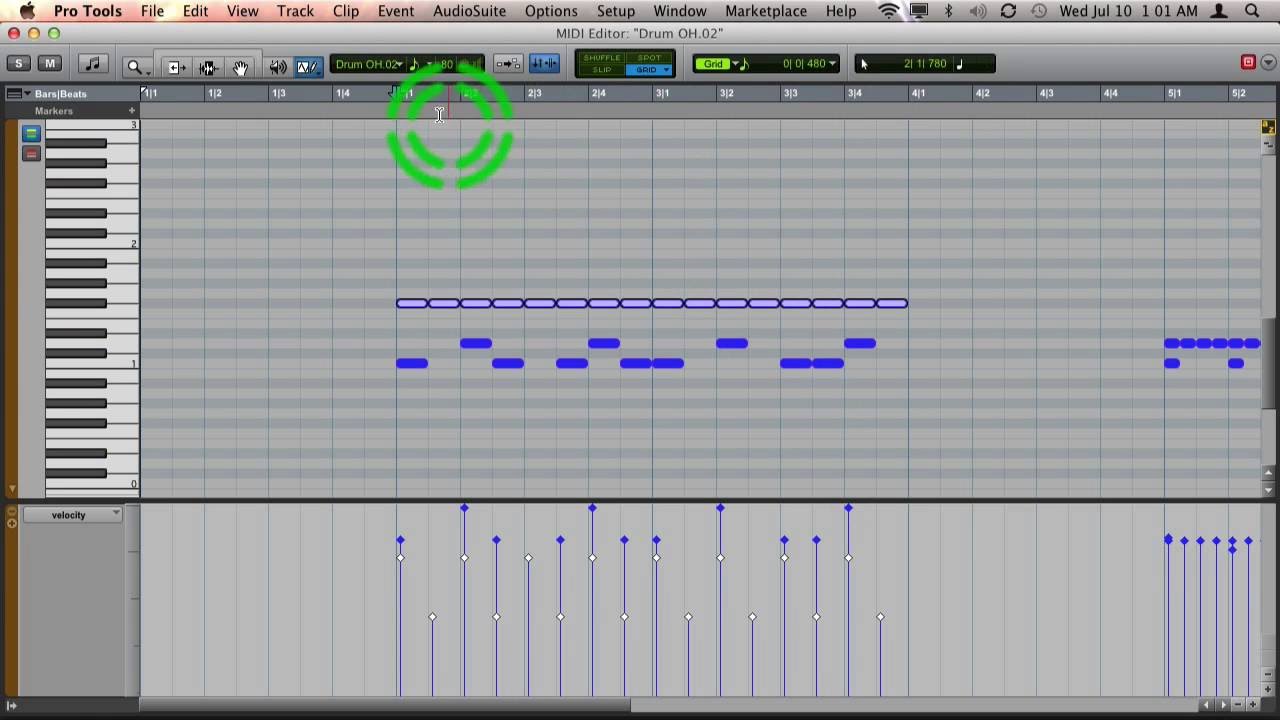This screenshot has height=720, width=1280.
Task: Toggle the Mirrored MIDI Editing button
Action: (x=544, y=64)
